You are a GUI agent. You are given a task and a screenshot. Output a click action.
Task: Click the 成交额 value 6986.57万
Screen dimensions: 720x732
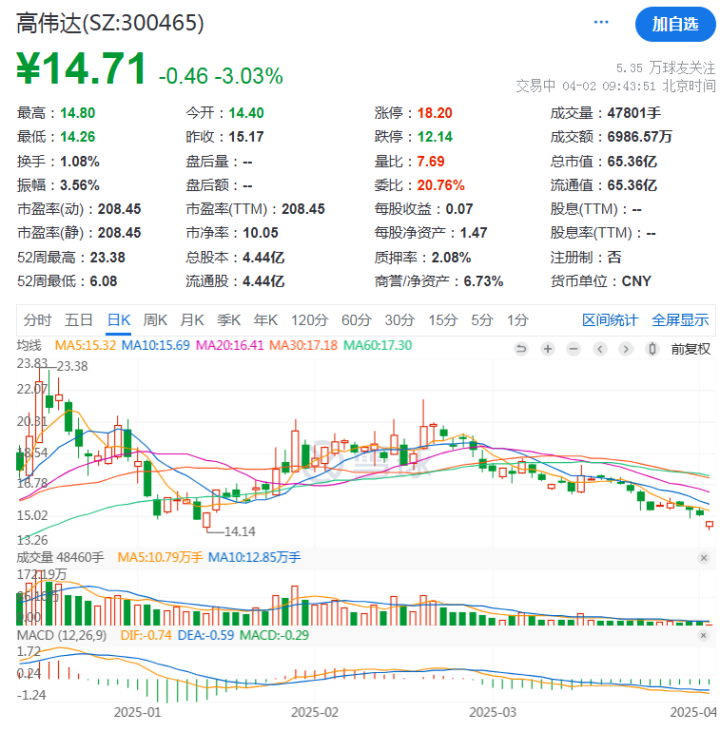639,137
